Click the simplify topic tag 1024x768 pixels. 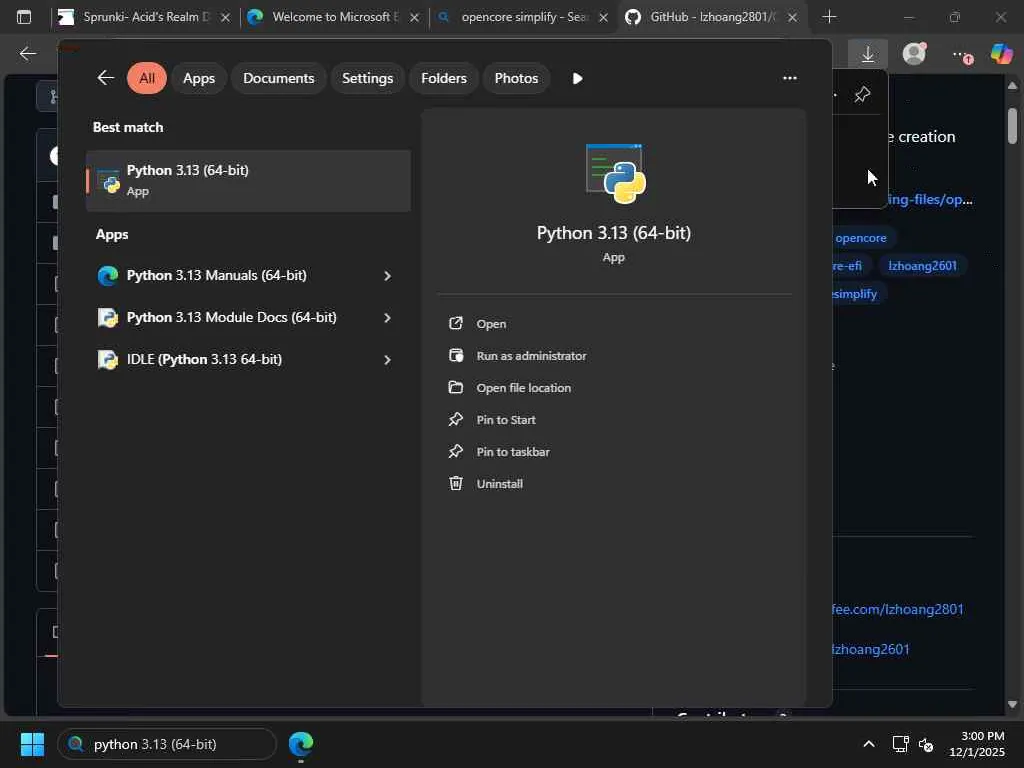855,294
